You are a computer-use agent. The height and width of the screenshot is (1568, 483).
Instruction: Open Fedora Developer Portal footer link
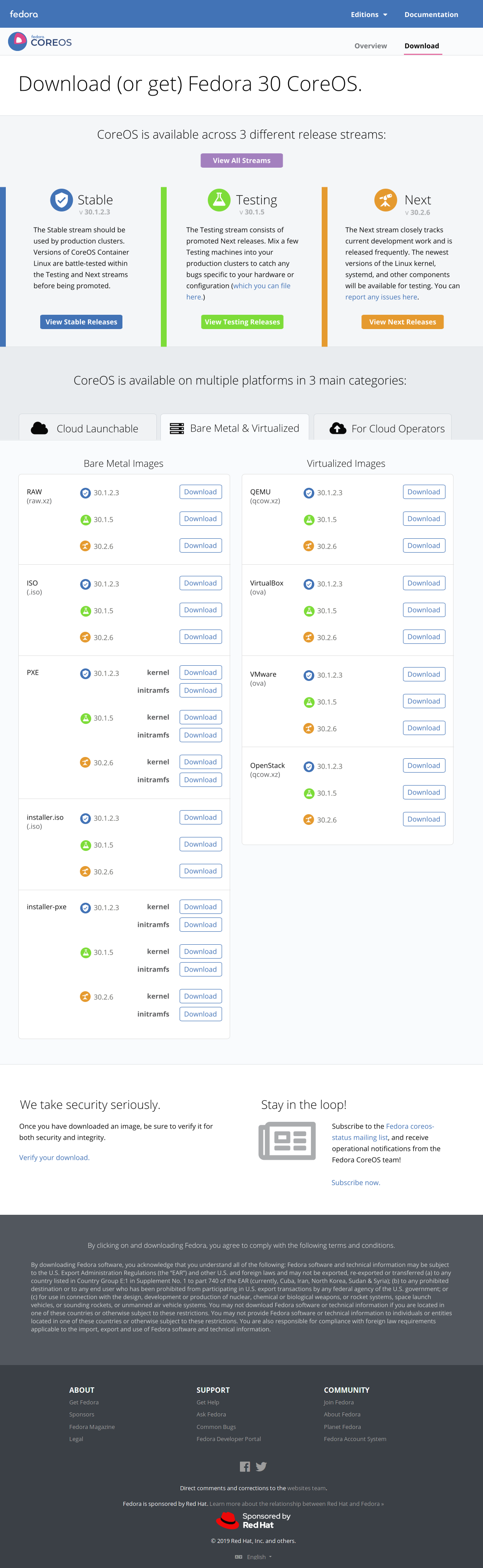tap(229, 1439)
